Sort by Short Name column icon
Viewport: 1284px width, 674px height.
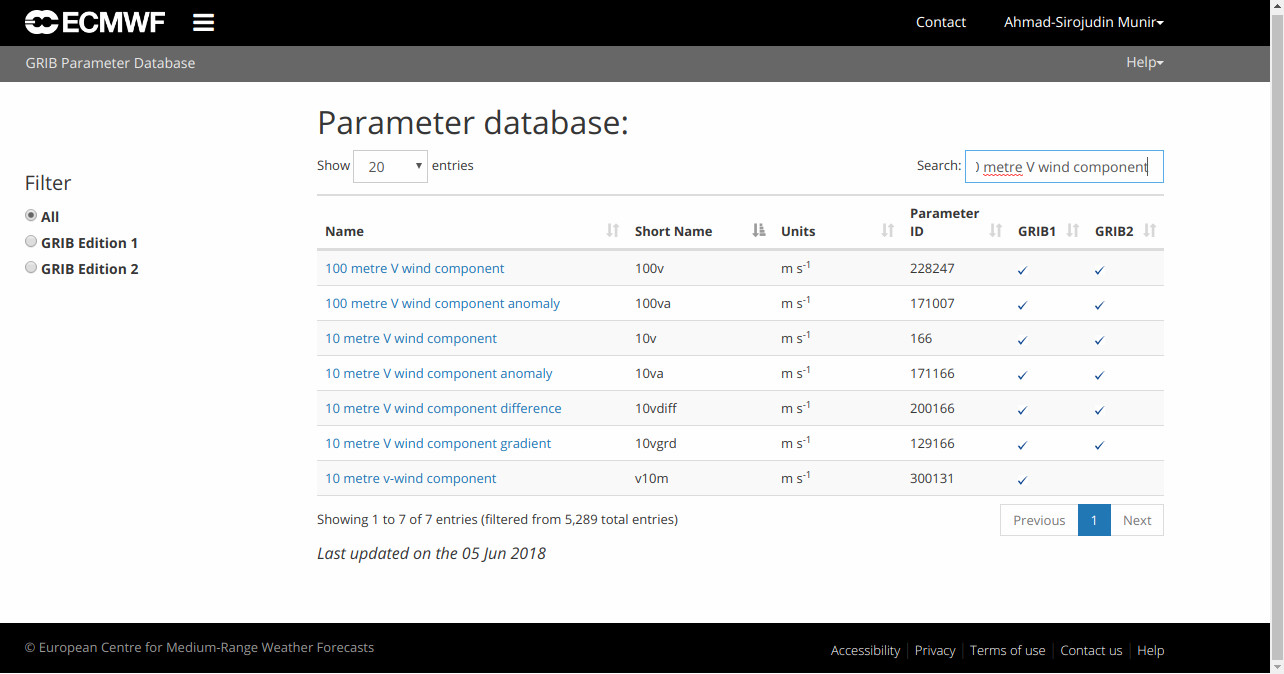point(759,231)
